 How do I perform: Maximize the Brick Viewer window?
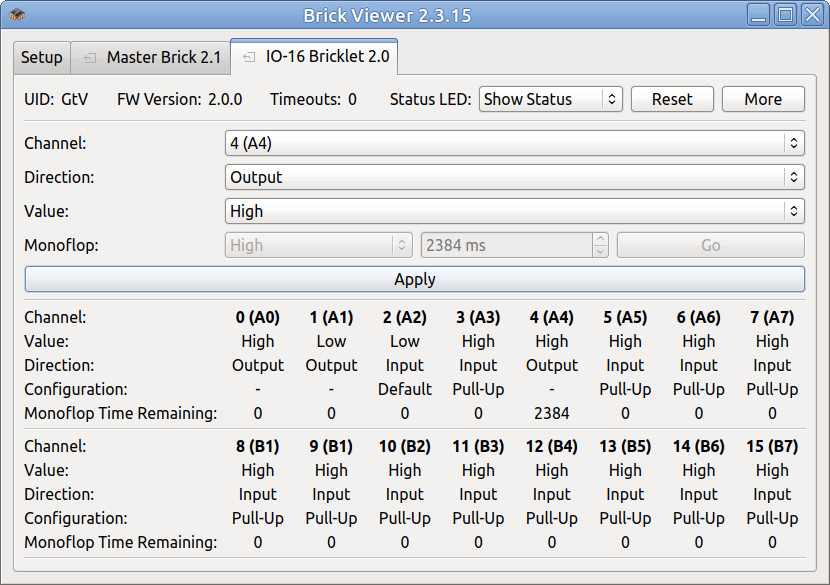pyautogui.click(x=785, y=15)
